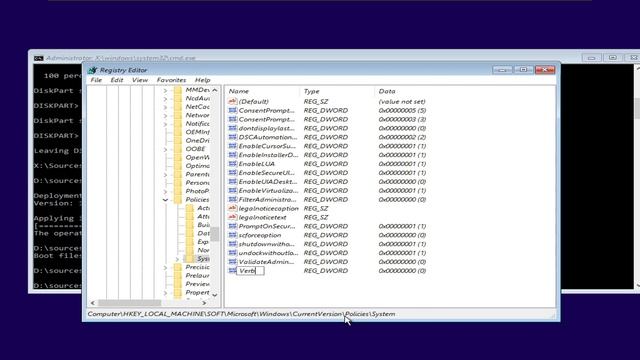The width and height of the screenshot is (640, 360).
Task: Select the EnableCursorSu... value icon
Action: 233,146
